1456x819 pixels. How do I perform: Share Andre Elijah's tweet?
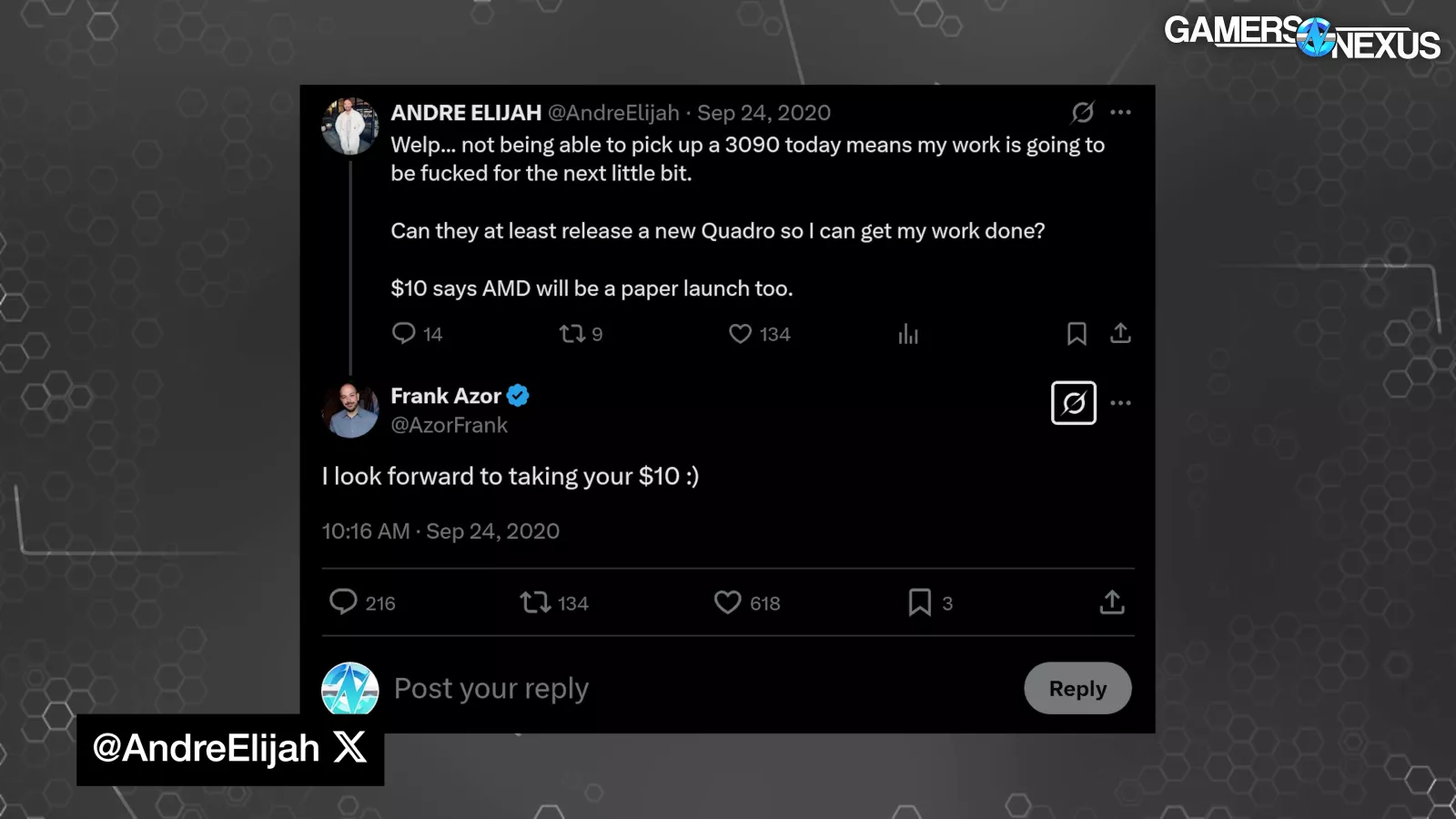tap(1120, 334)
